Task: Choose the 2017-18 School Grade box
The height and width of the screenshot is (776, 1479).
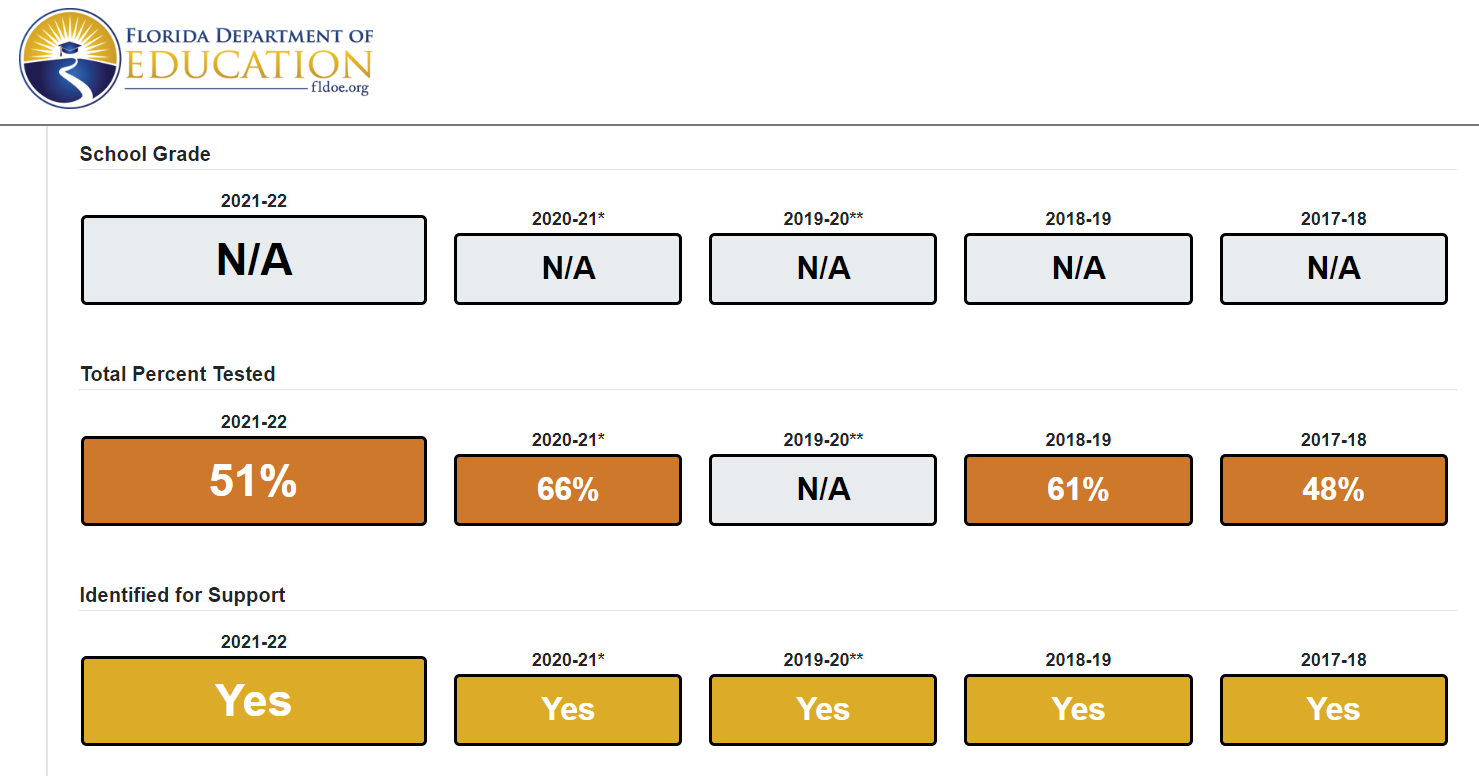Action: pos(1334,269)
